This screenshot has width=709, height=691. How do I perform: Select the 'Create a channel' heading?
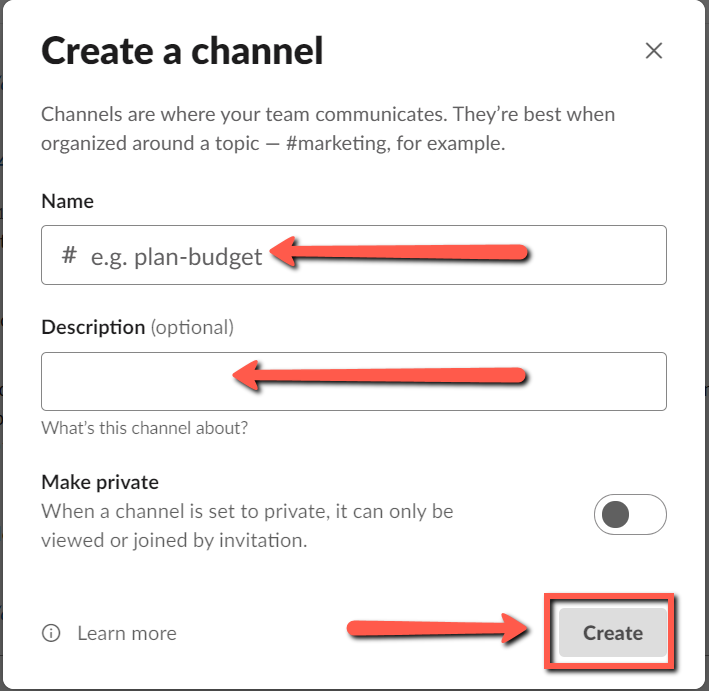[x=182, y=51]
